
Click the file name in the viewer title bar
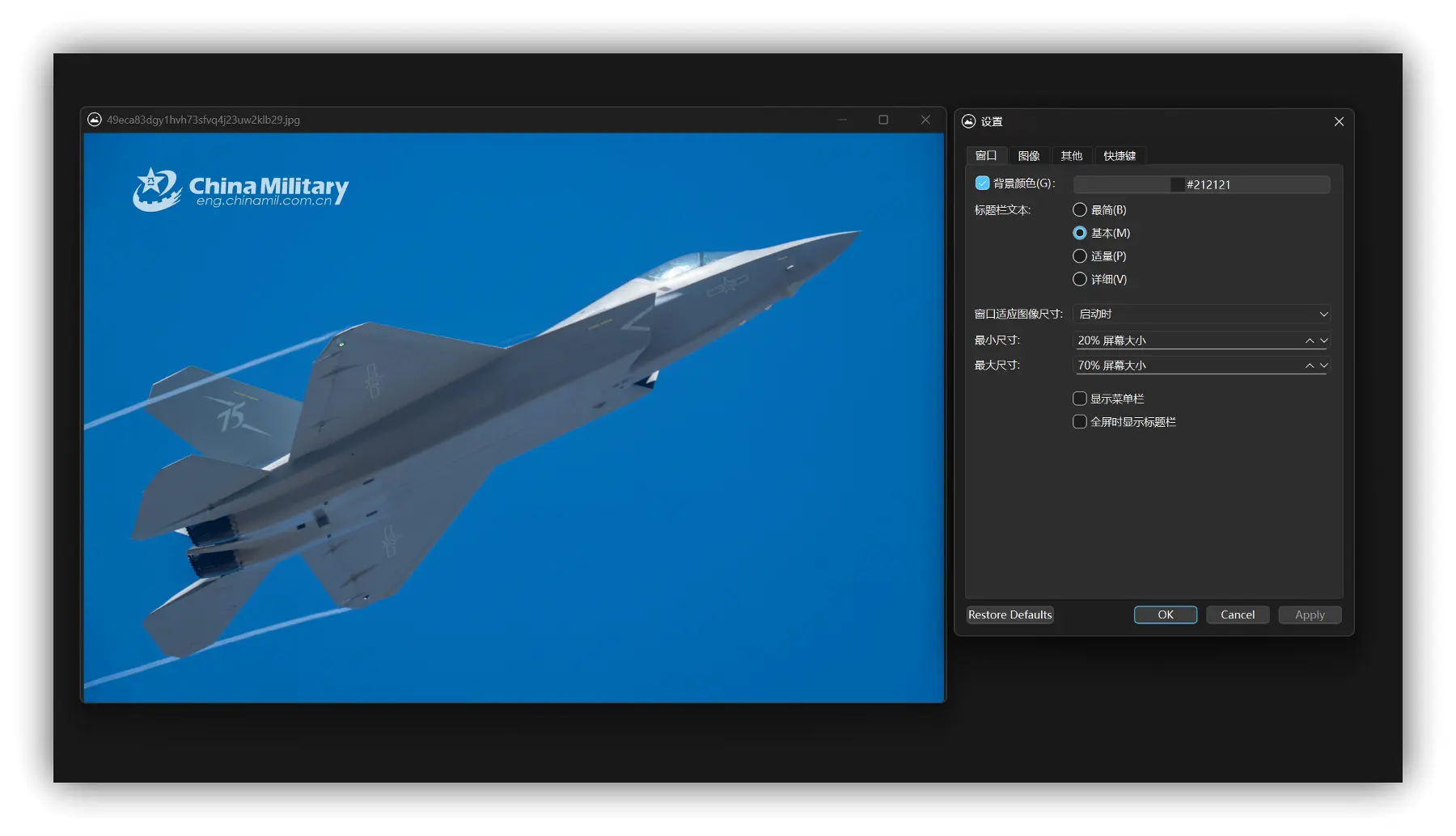(x=203, y=120)
